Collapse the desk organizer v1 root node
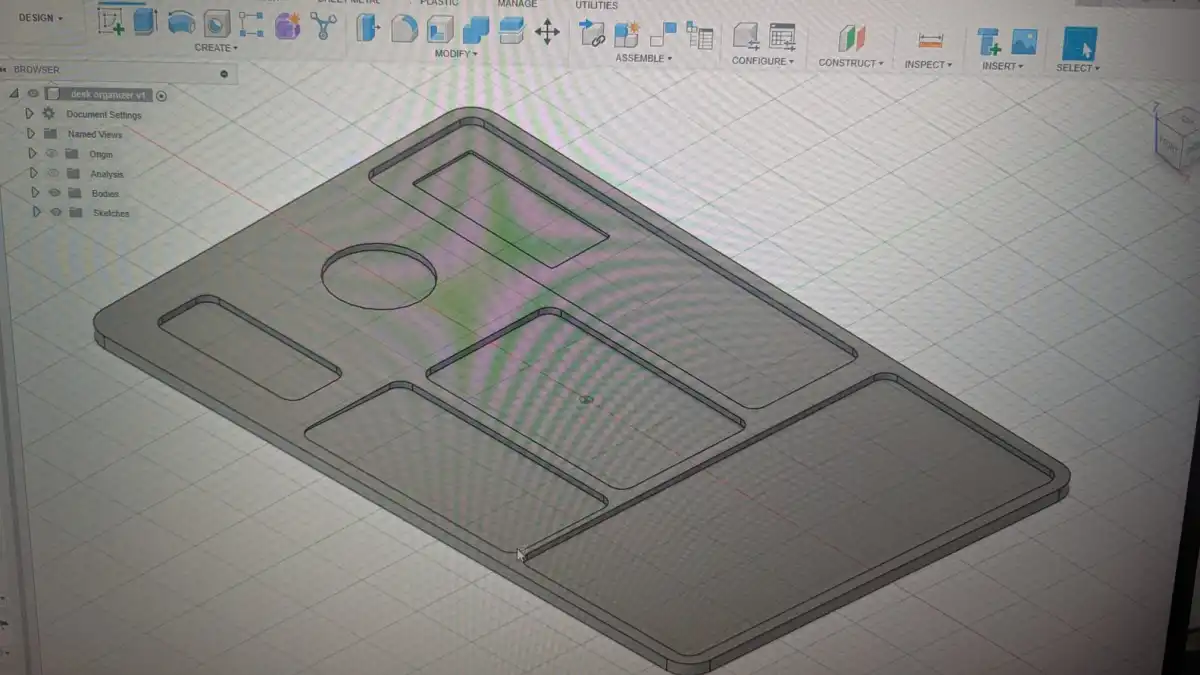Screen dimensions: 1200x675 (14, 94)
